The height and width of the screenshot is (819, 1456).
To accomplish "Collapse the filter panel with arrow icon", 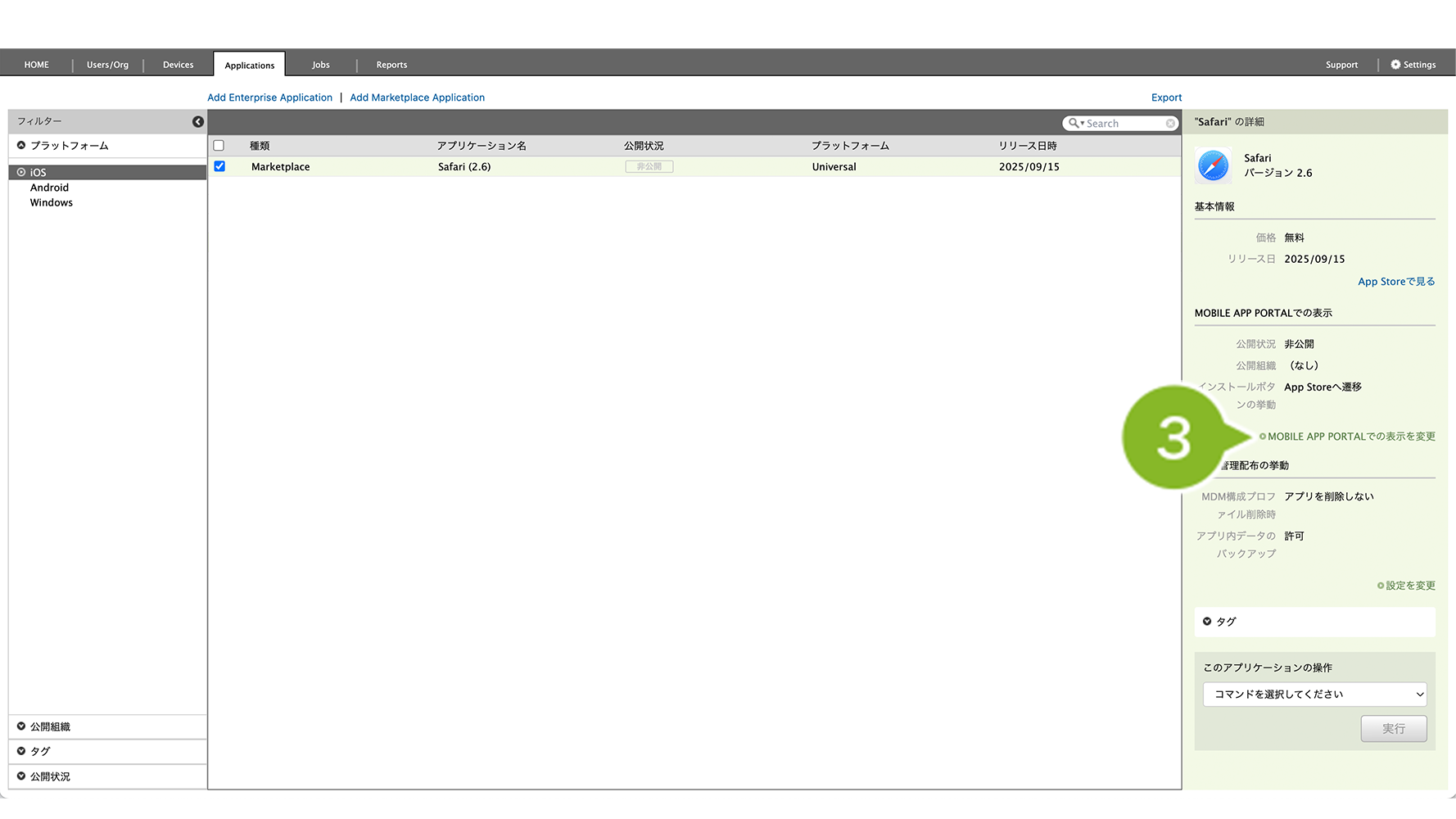I will click(x=197, y=121).
